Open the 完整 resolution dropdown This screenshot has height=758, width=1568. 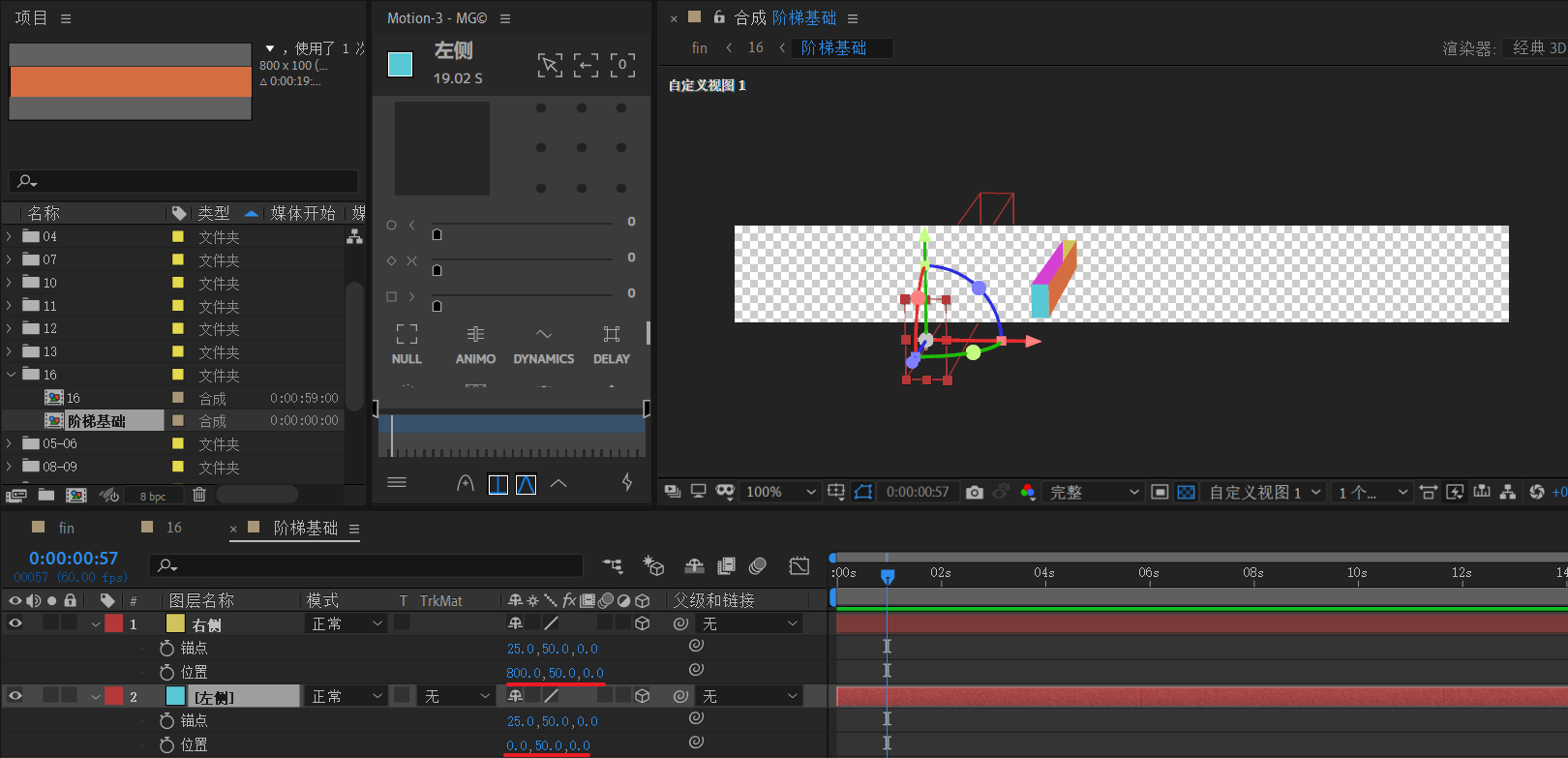(1094, 492)
